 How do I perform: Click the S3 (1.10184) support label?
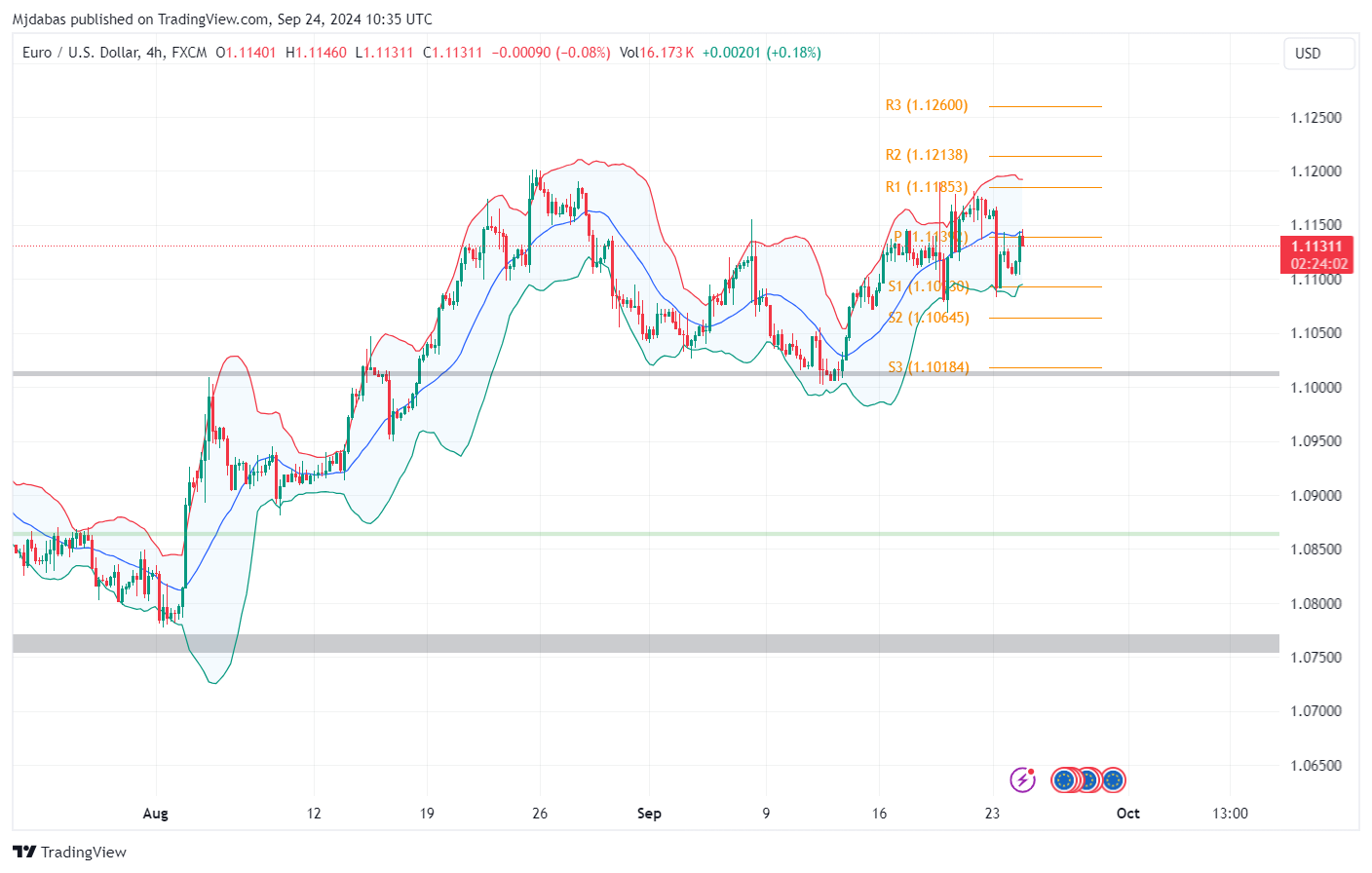pyautogui.click(x=929, y=367)
